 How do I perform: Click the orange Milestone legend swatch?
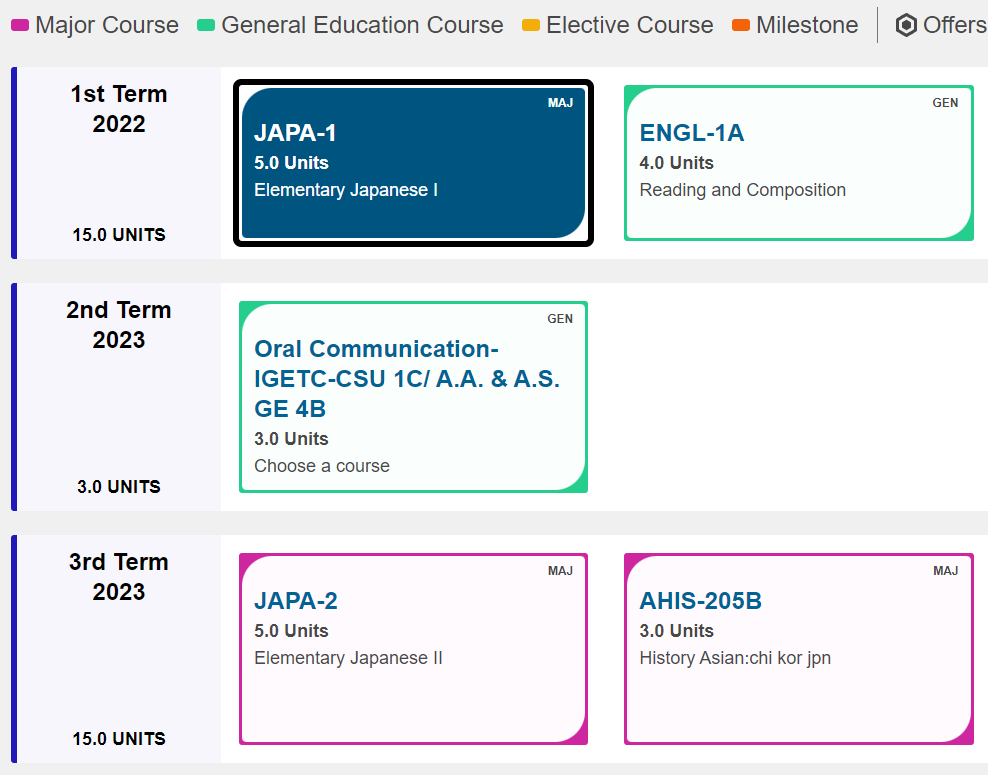tap(741, 25)
